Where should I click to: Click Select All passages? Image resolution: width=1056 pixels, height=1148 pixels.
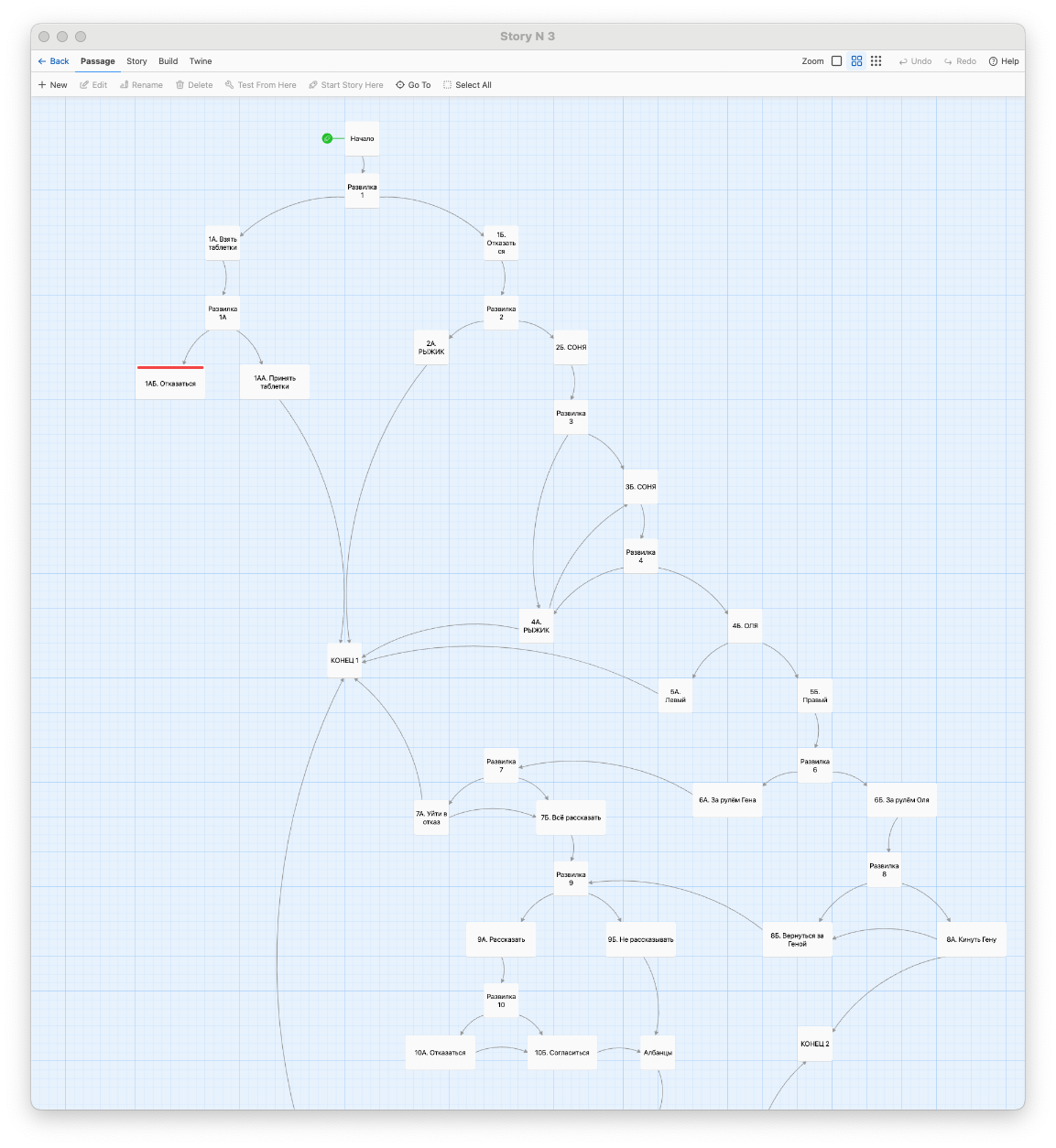tap(467, 85)
